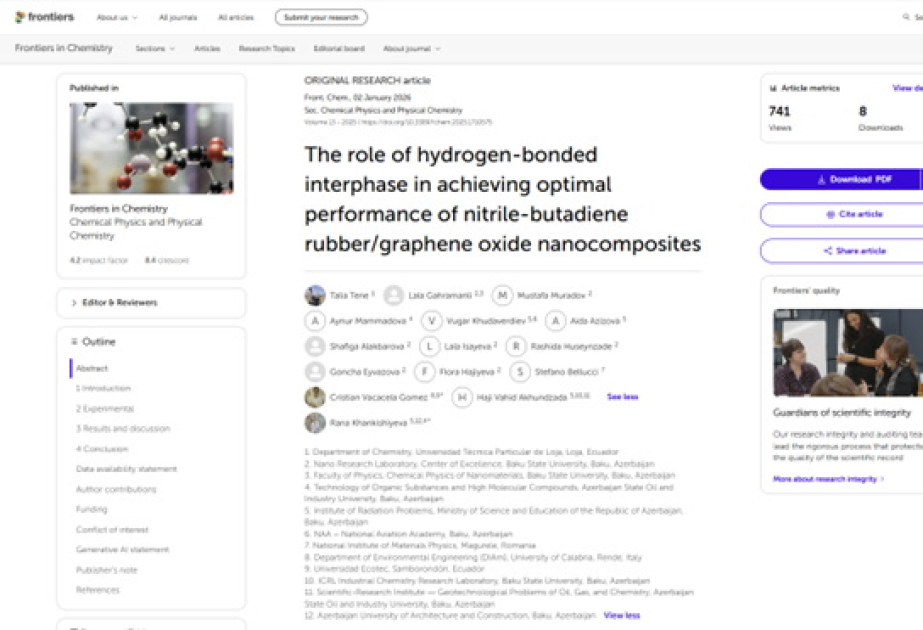Click Aida Azizova A avatar

555,321
